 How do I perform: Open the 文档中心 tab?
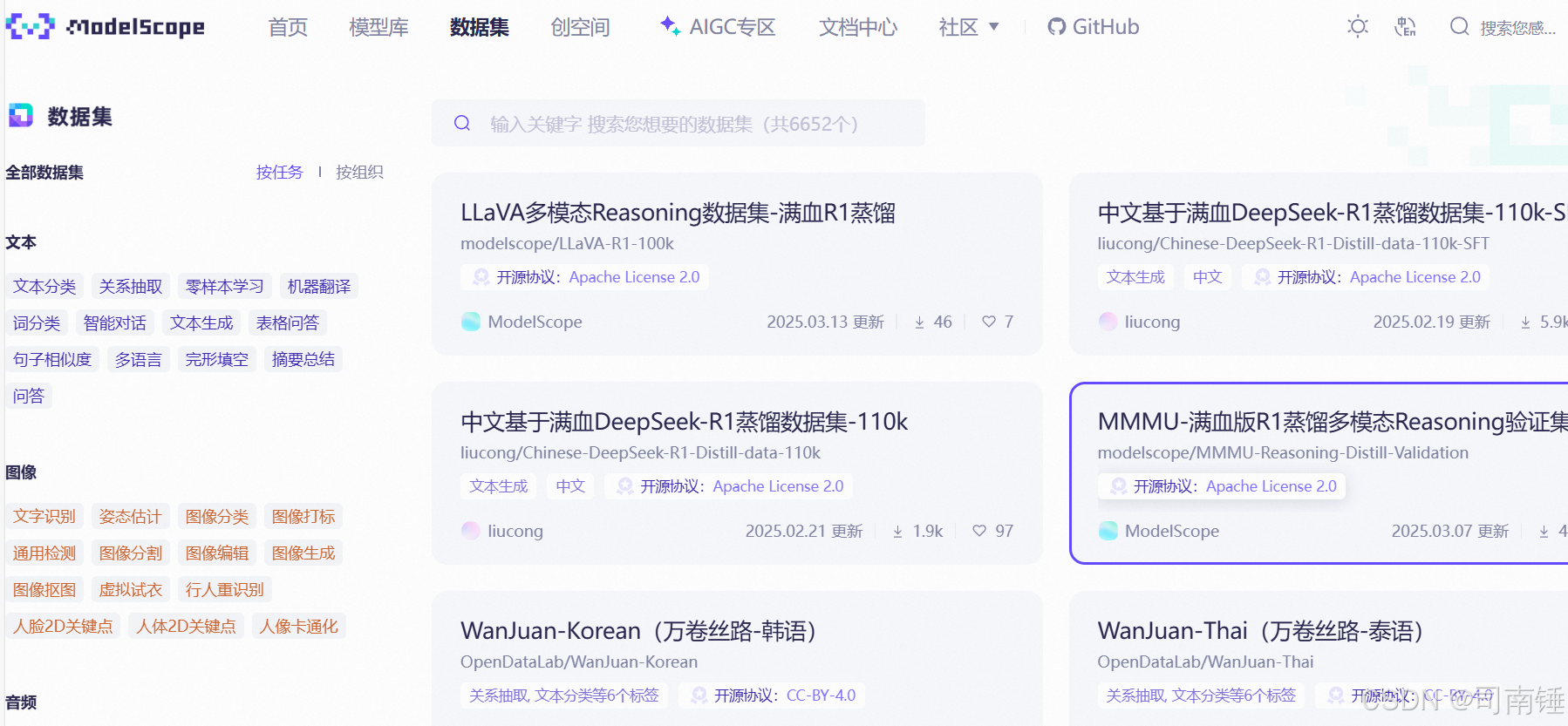(858, 27)
